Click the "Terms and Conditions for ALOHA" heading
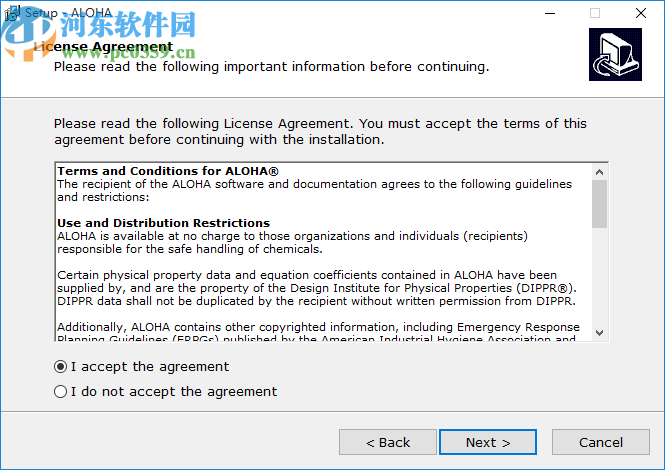This screenshot has width=665, height=470. (x=168, y=171)
